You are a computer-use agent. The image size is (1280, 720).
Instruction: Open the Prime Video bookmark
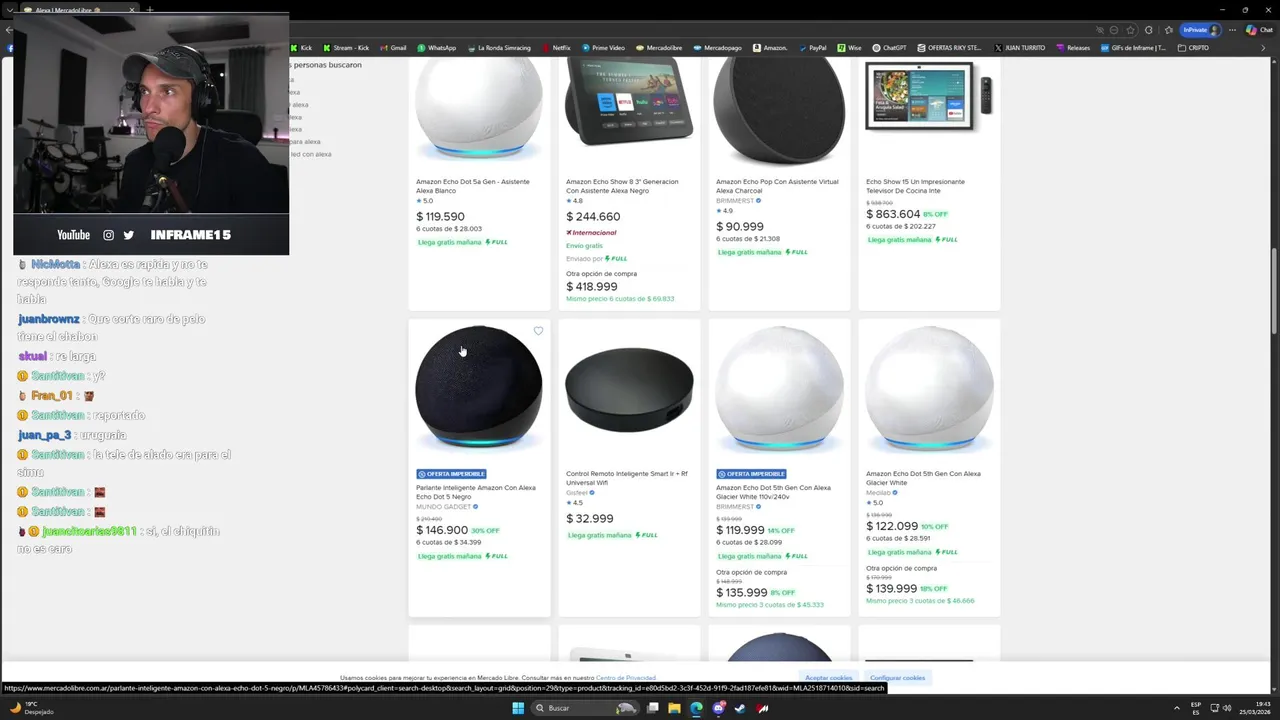pyautogui.click(x=603, y=48)
